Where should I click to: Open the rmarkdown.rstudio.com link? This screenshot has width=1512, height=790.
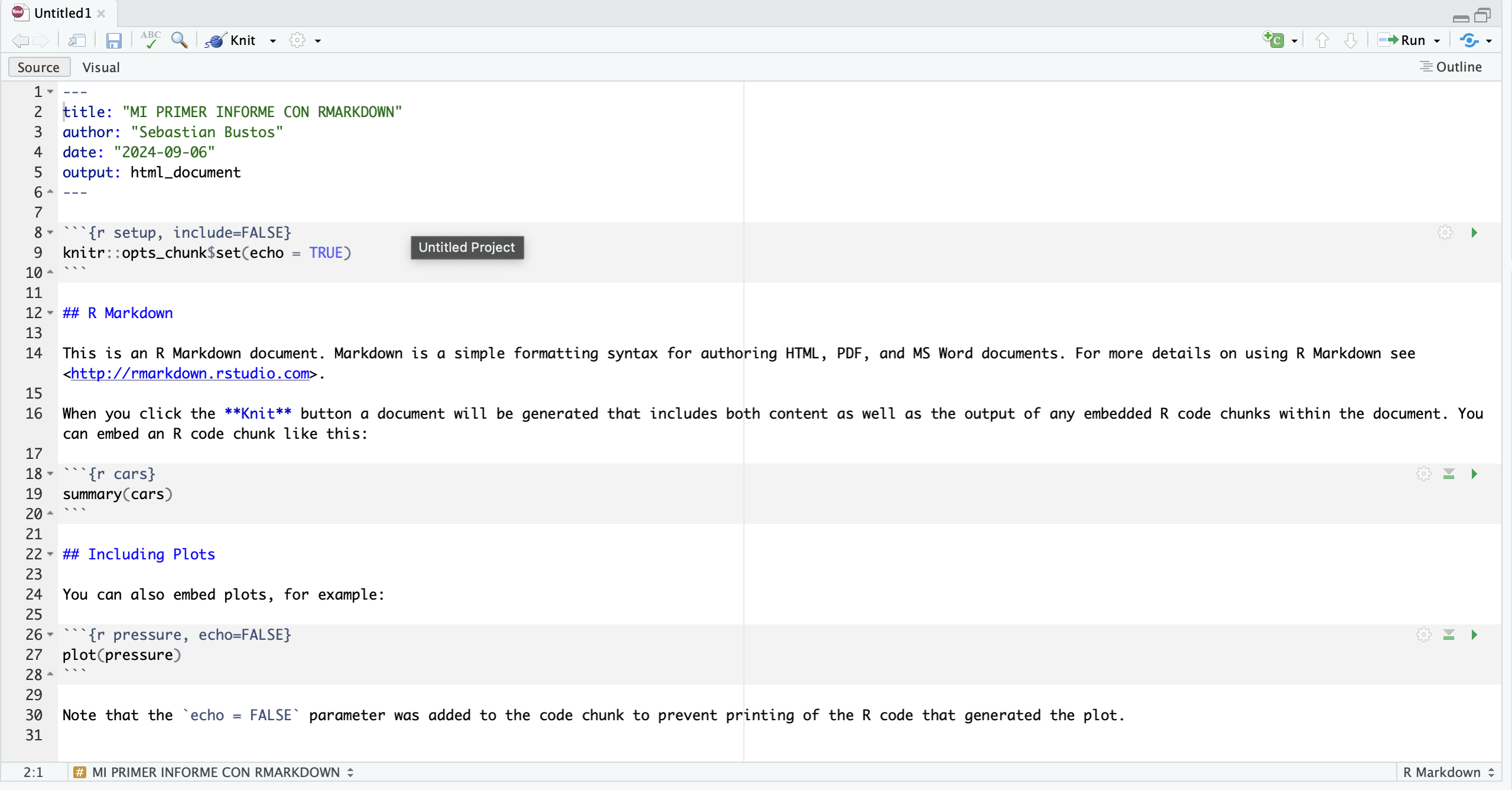(x=190, y=374)
